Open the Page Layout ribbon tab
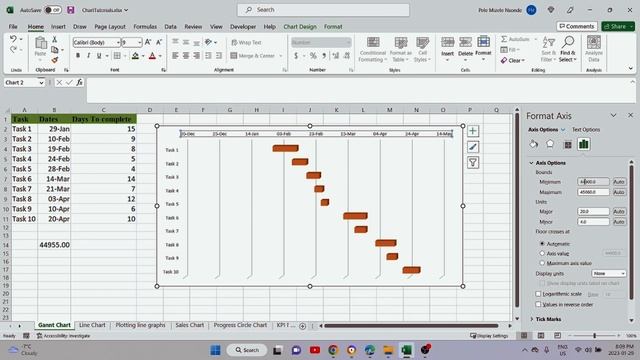The image size is (640, 360). click(110, 27)
